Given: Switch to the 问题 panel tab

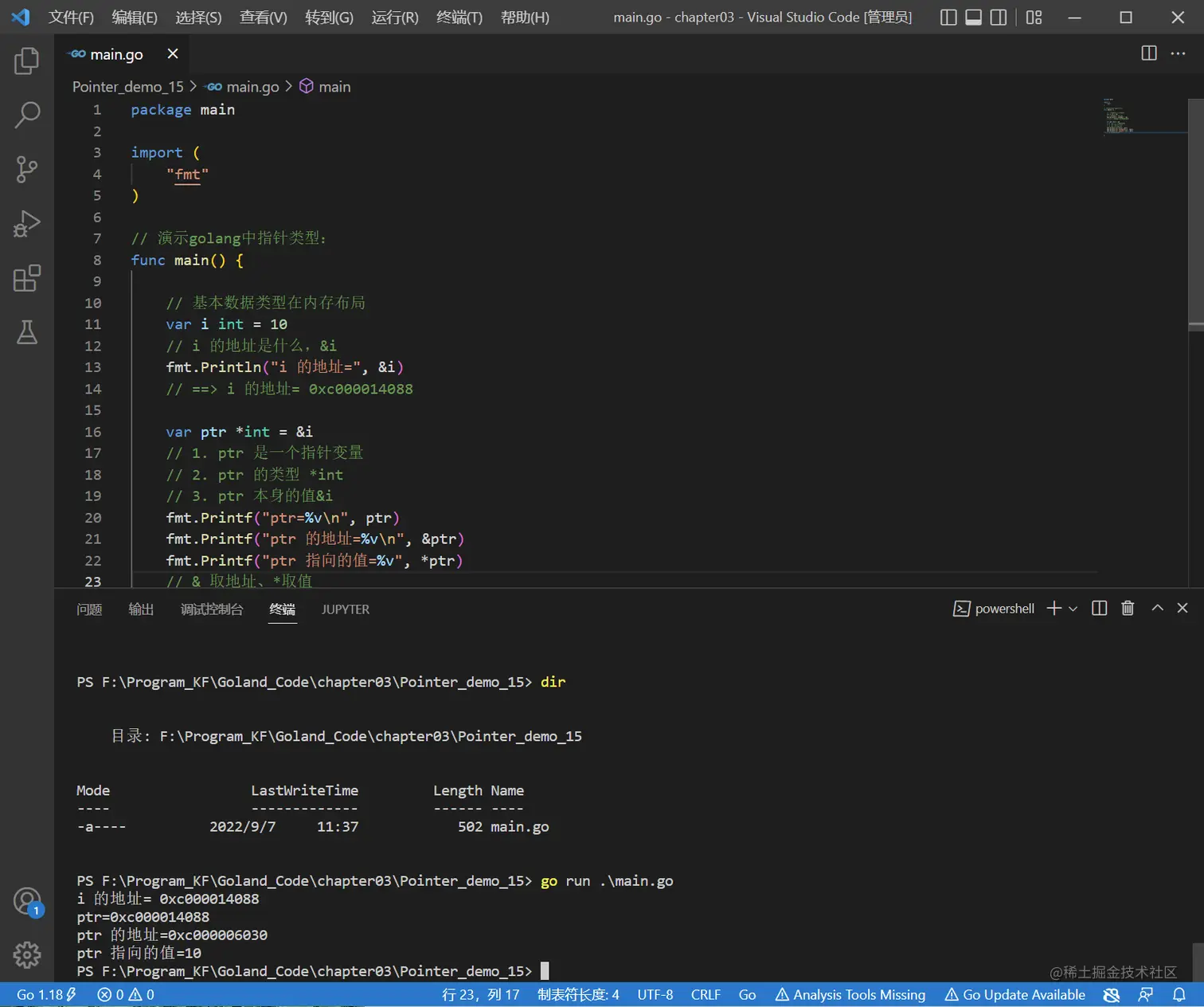Looking at the screenshot, I should 89,609.
